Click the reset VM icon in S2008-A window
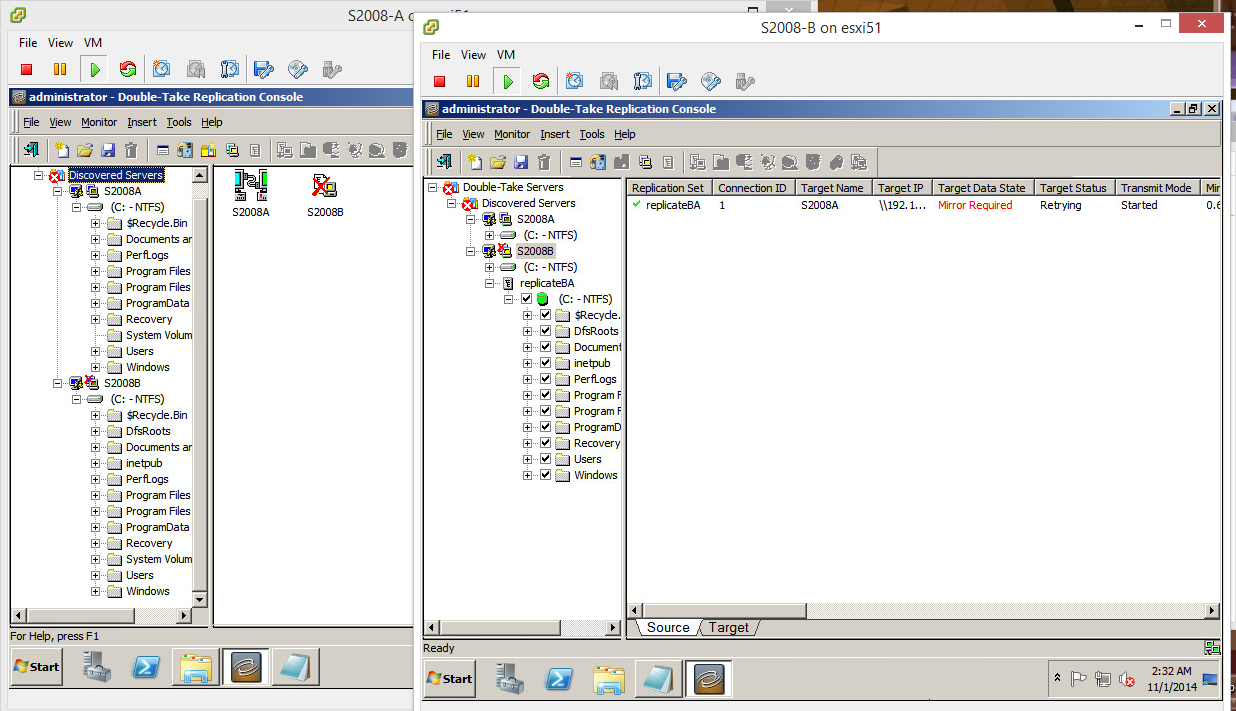1236x711 pixels. (x=128, y=69)
